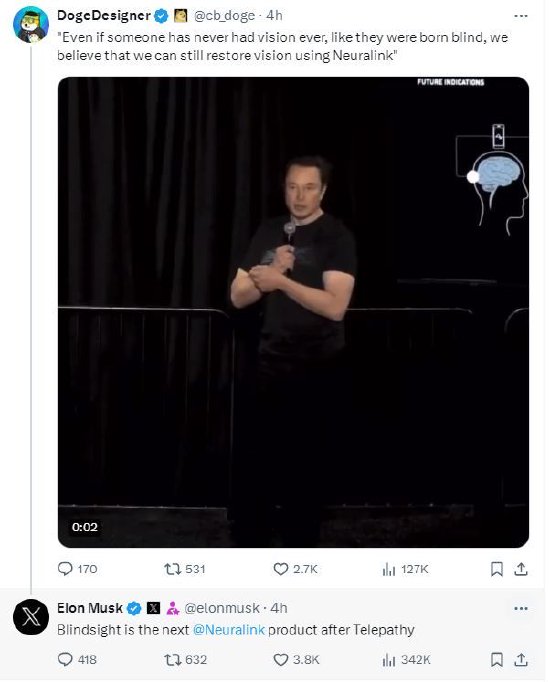The height and width of the screenshot is (682, 550).
Task: Click DogeDesigner's blue verified badge
Action: tap(161, 16)
